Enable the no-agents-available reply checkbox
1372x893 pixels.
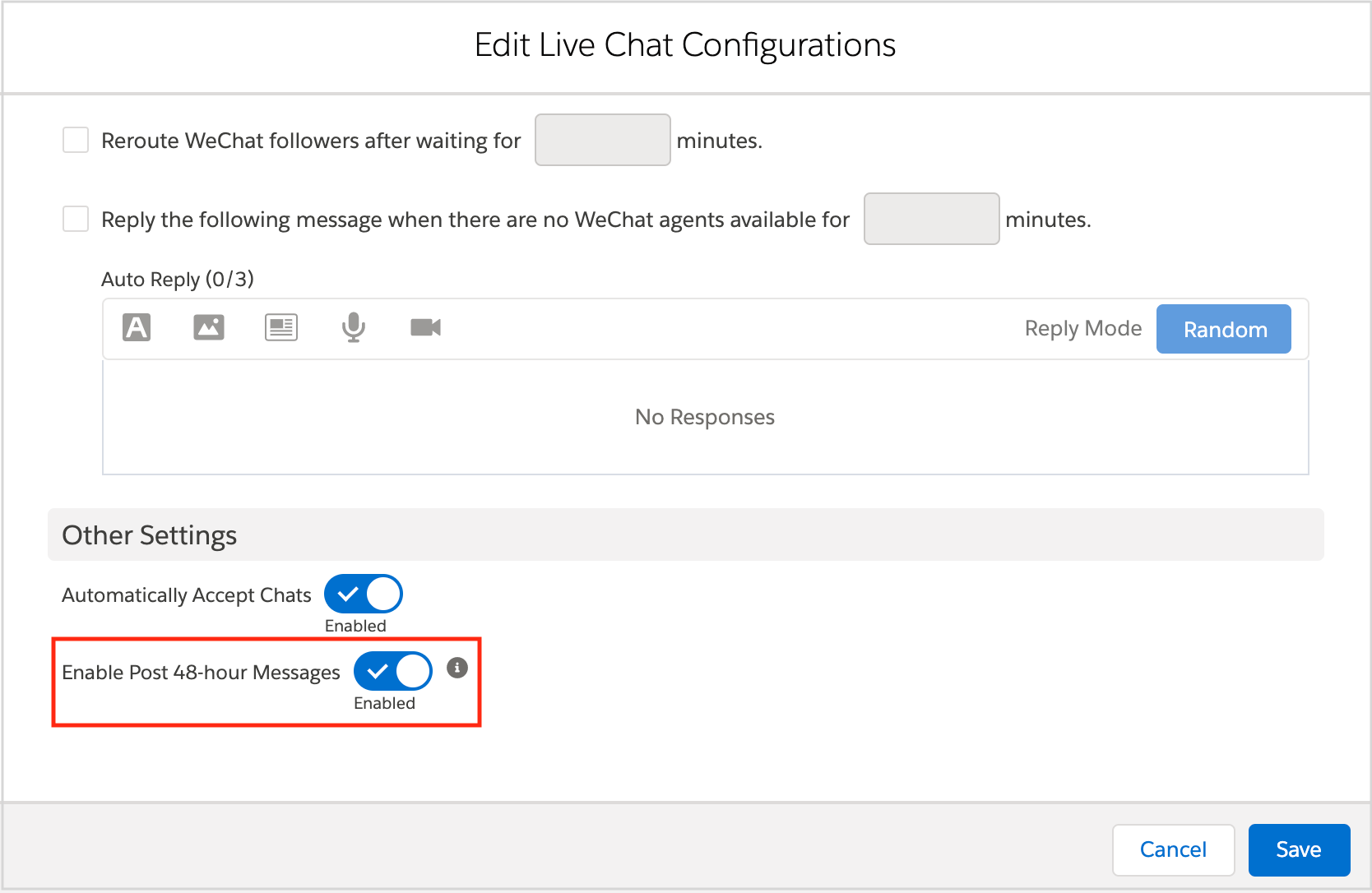[x=76, y=220]
